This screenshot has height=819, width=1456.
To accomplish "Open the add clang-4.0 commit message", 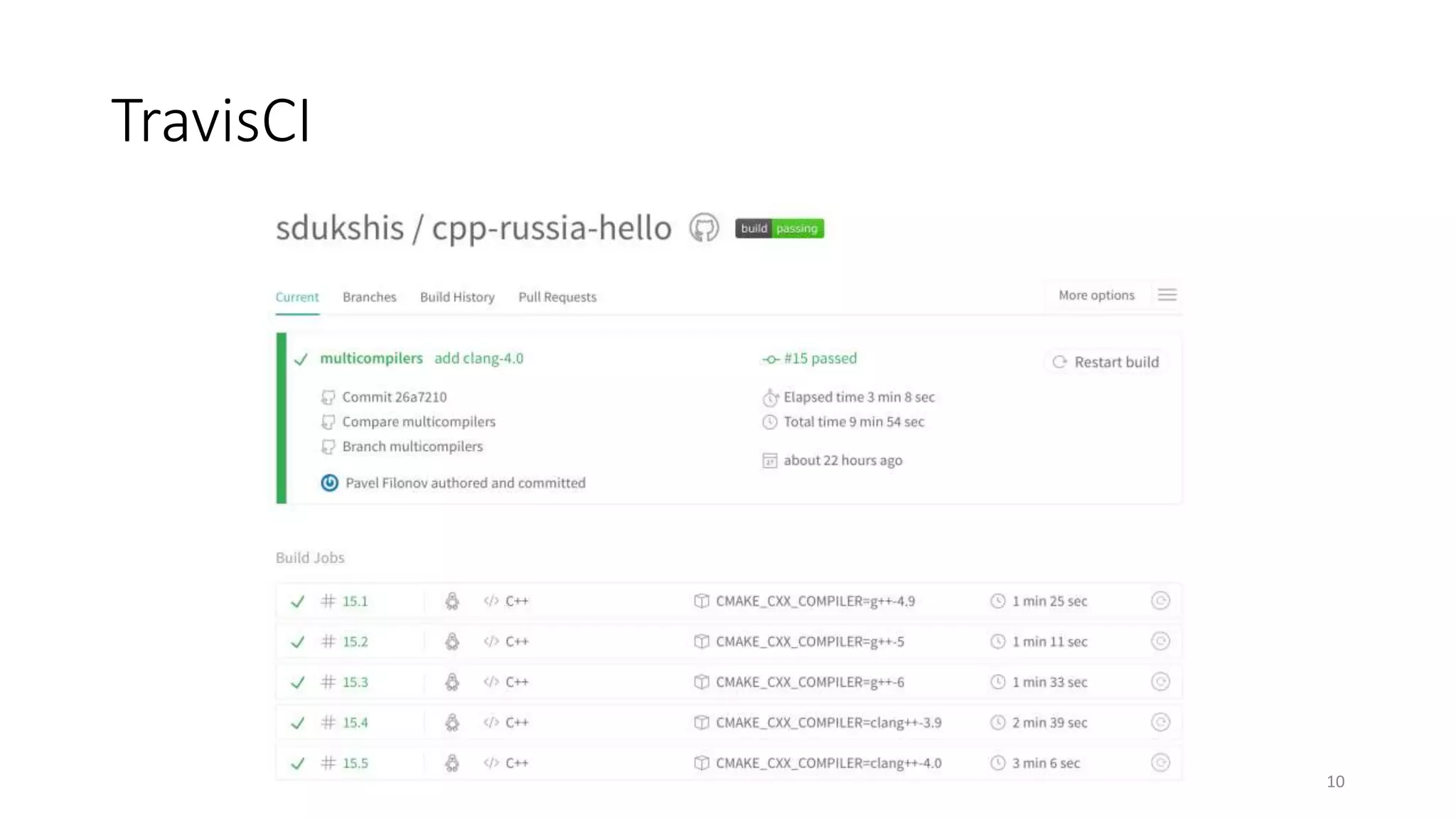I will pyautogui.click(x=478, y=358).
